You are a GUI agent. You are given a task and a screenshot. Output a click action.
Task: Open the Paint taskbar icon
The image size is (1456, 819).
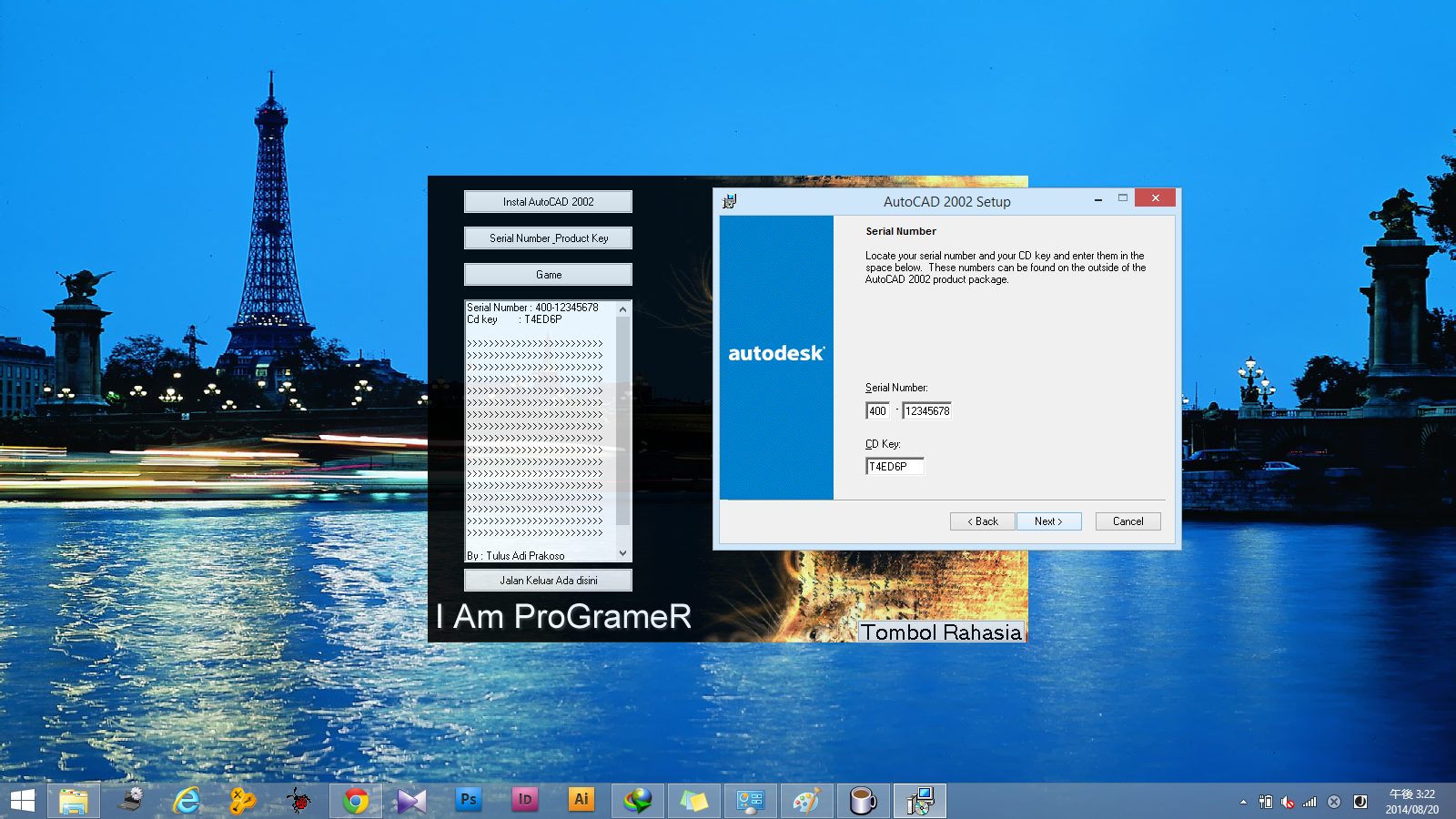(x=807, y=801)
